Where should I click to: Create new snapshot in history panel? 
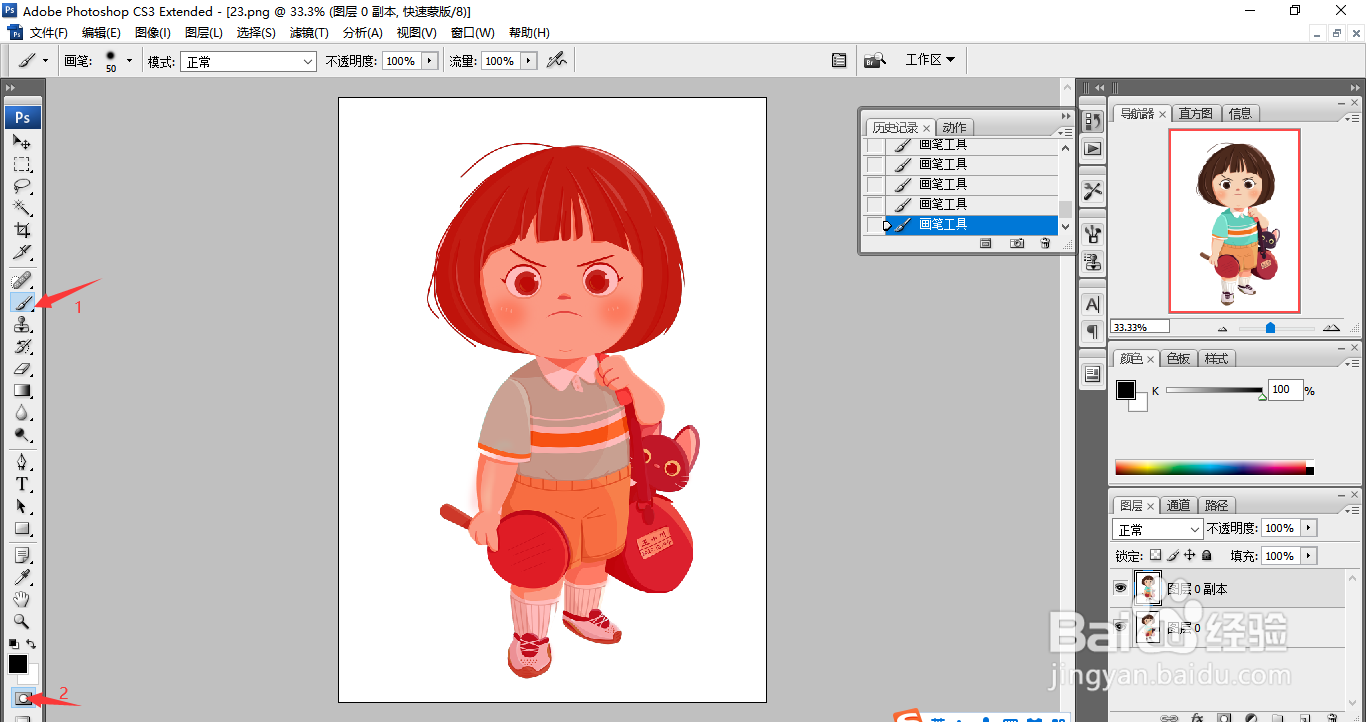point(1016,243)
